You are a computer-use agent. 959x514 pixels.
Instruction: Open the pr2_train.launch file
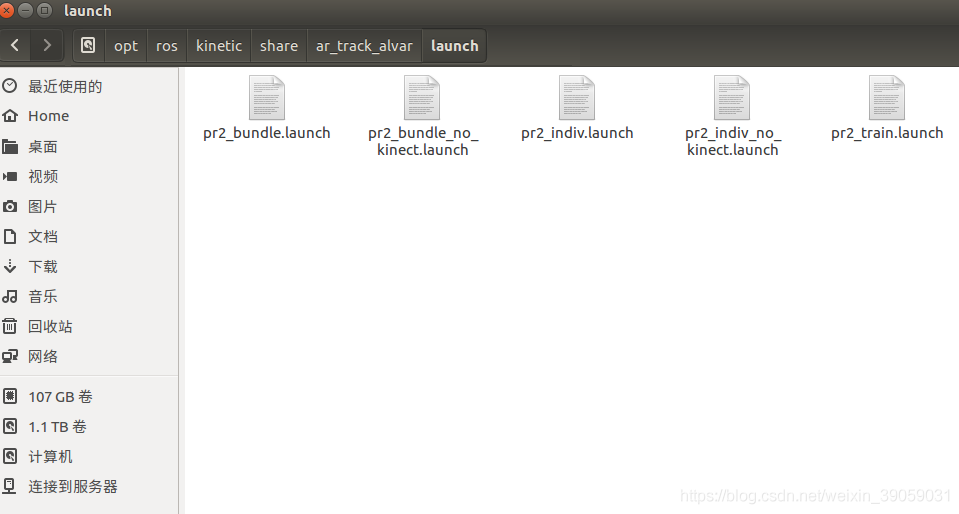pos(887,99)
